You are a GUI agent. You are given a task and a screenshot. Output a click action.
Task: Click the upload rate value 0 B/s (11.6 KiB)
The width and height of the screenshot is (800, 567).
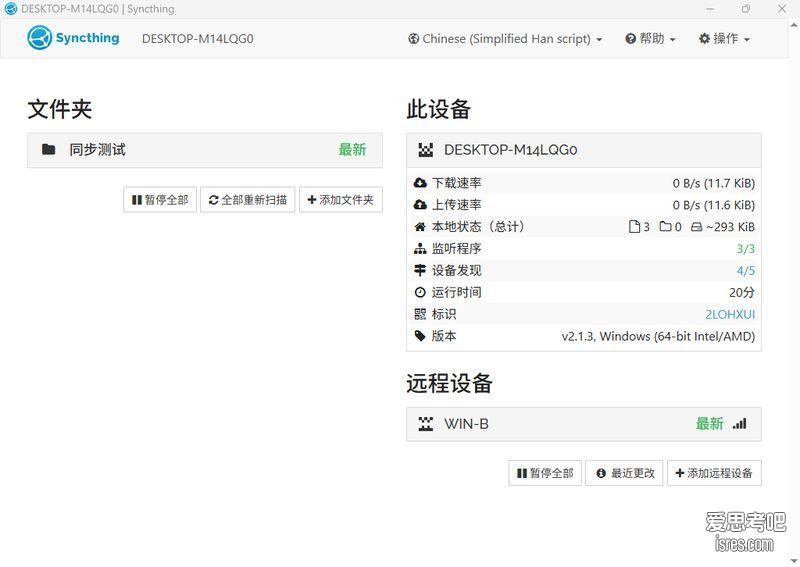(713, 205)
